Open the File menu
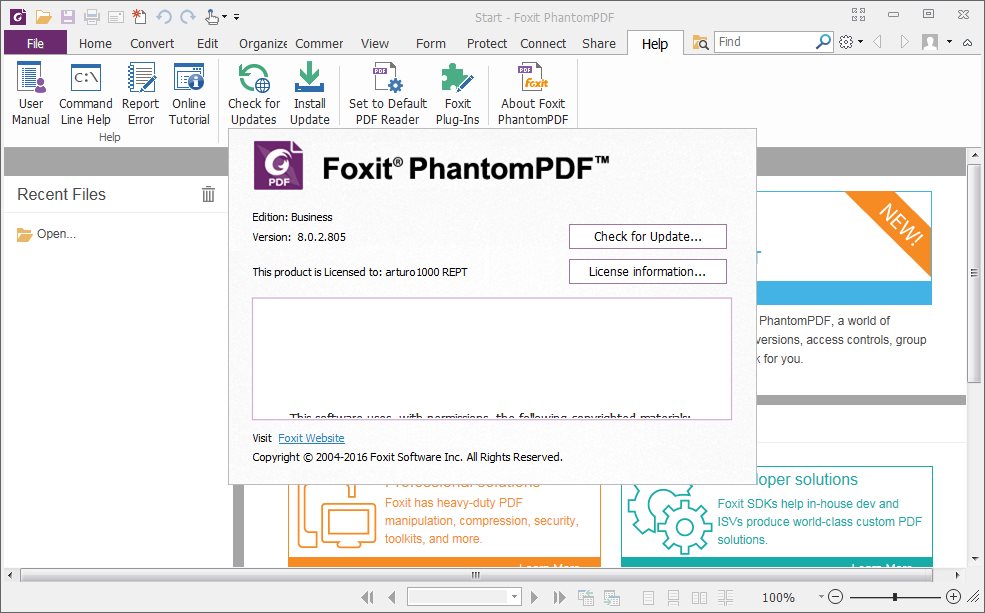Viewport: 985px width, 613px height. point(35,43)
